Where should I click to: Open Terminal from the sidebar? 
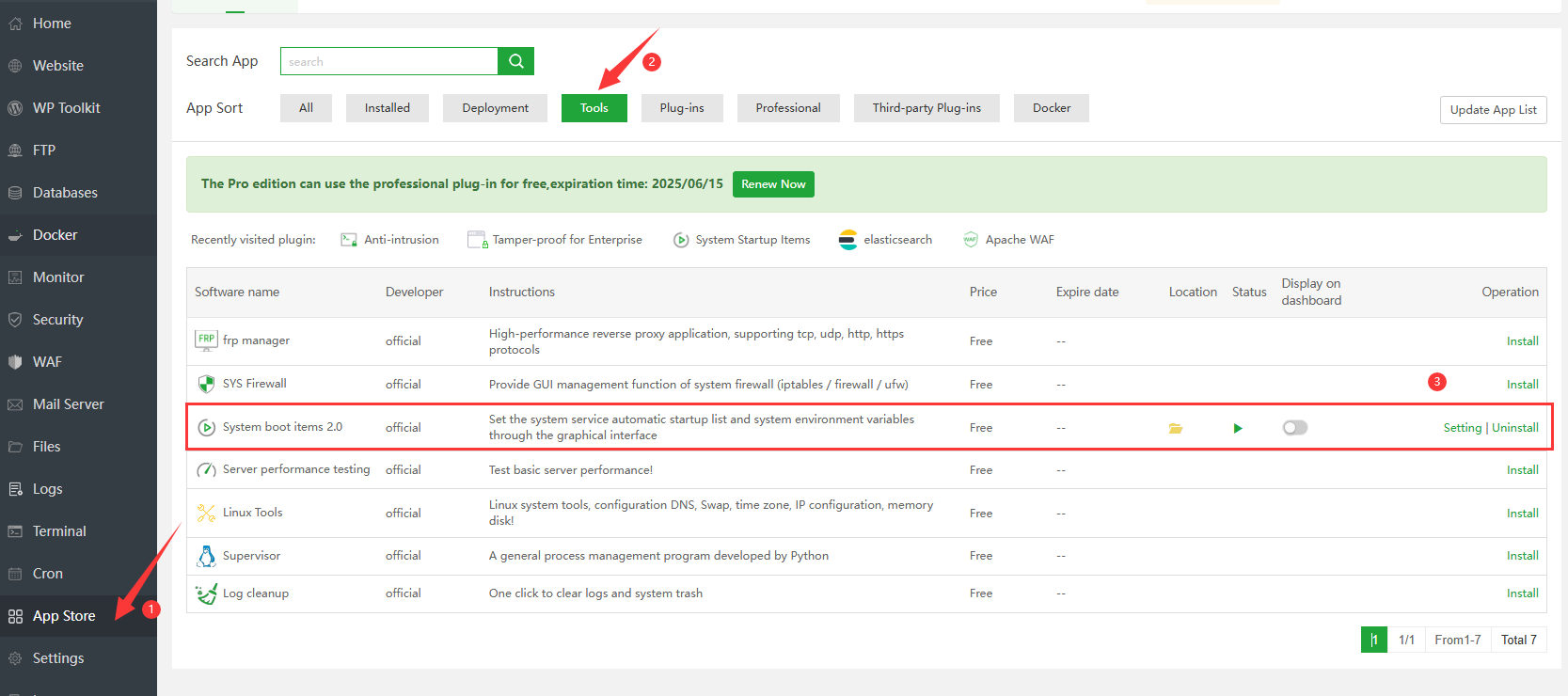click(59, 531)
